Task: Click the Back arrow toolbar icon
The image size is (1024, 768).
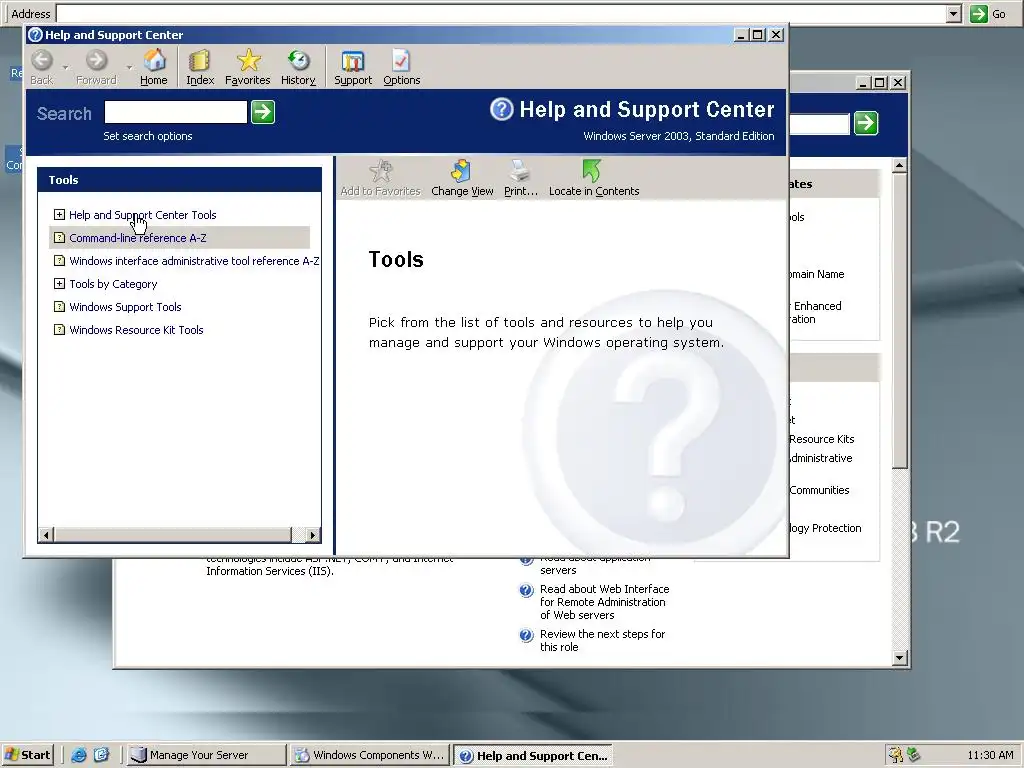Action: pyautogui.click(x=42, y=61)
